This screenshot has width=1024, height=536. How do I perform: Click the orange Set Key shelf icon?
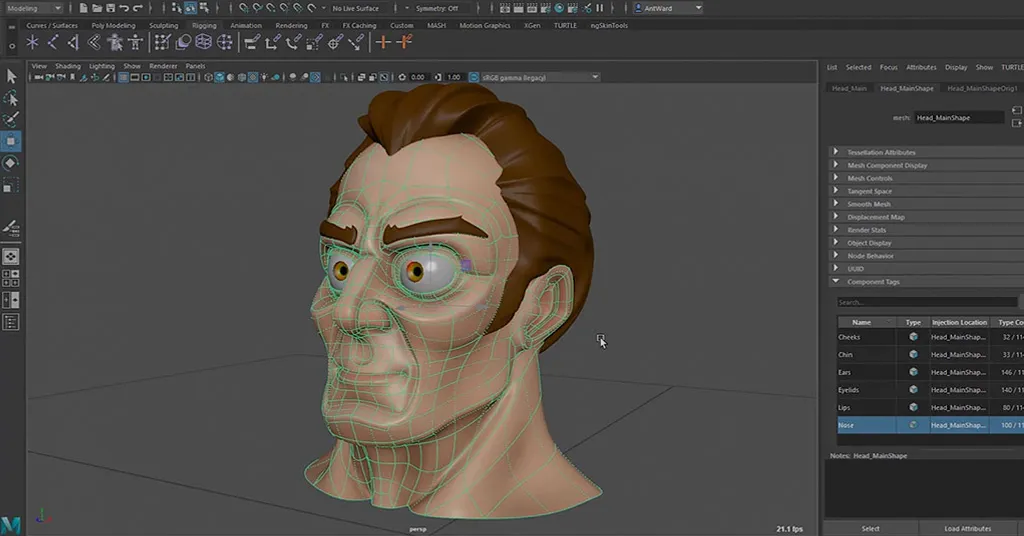point(383,43)
